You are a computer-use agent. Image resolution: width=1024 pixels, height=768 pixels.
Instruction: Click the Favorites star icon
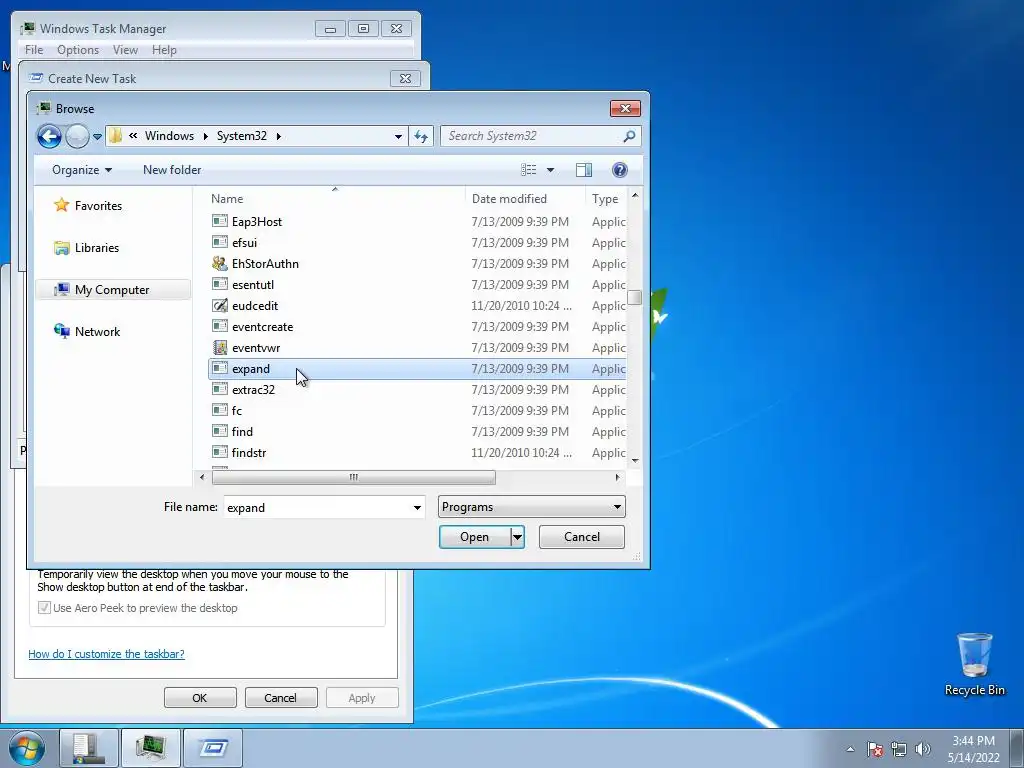(61, 205)
